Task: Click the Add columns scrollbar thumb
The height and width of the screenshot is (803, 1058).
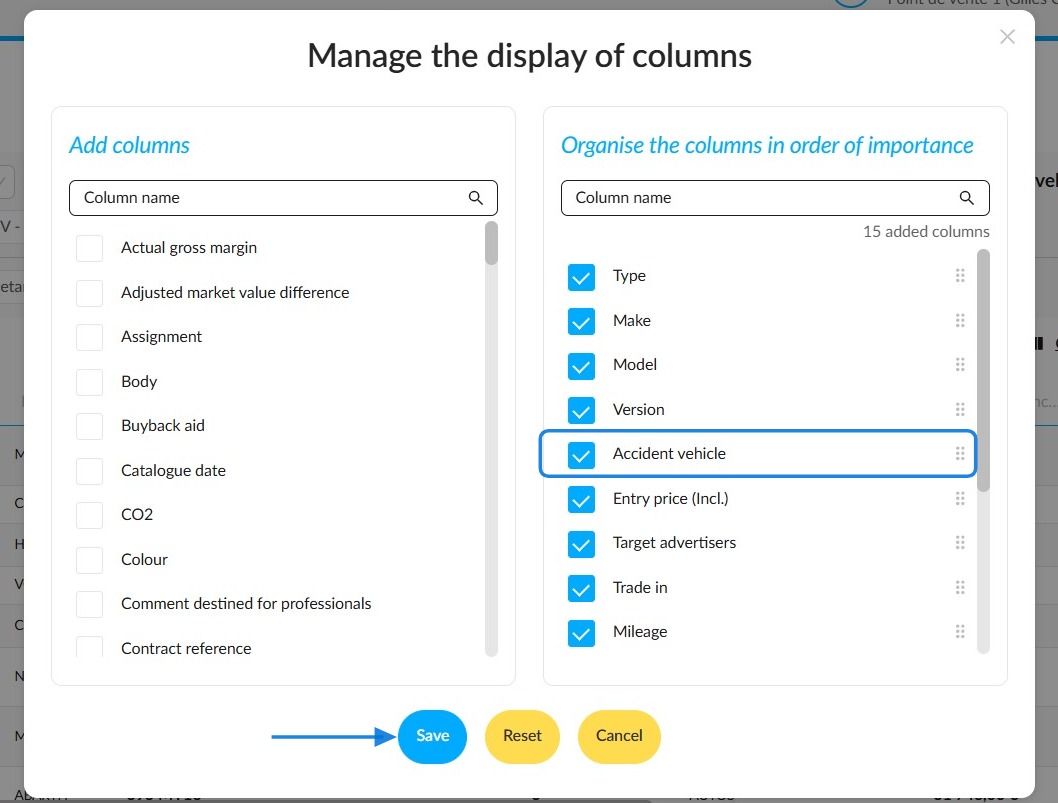Action: click(491, 243)
